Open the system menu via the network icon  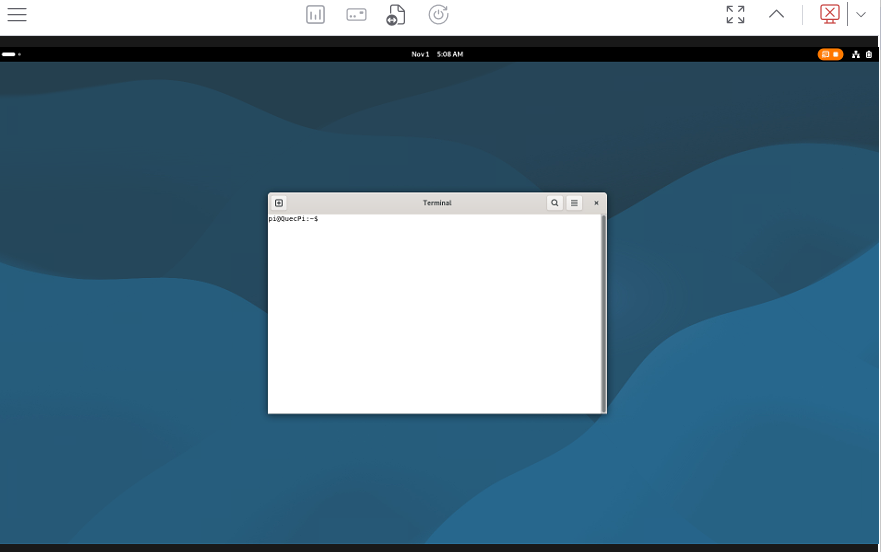pyautogui.click(x=856, y=54)
